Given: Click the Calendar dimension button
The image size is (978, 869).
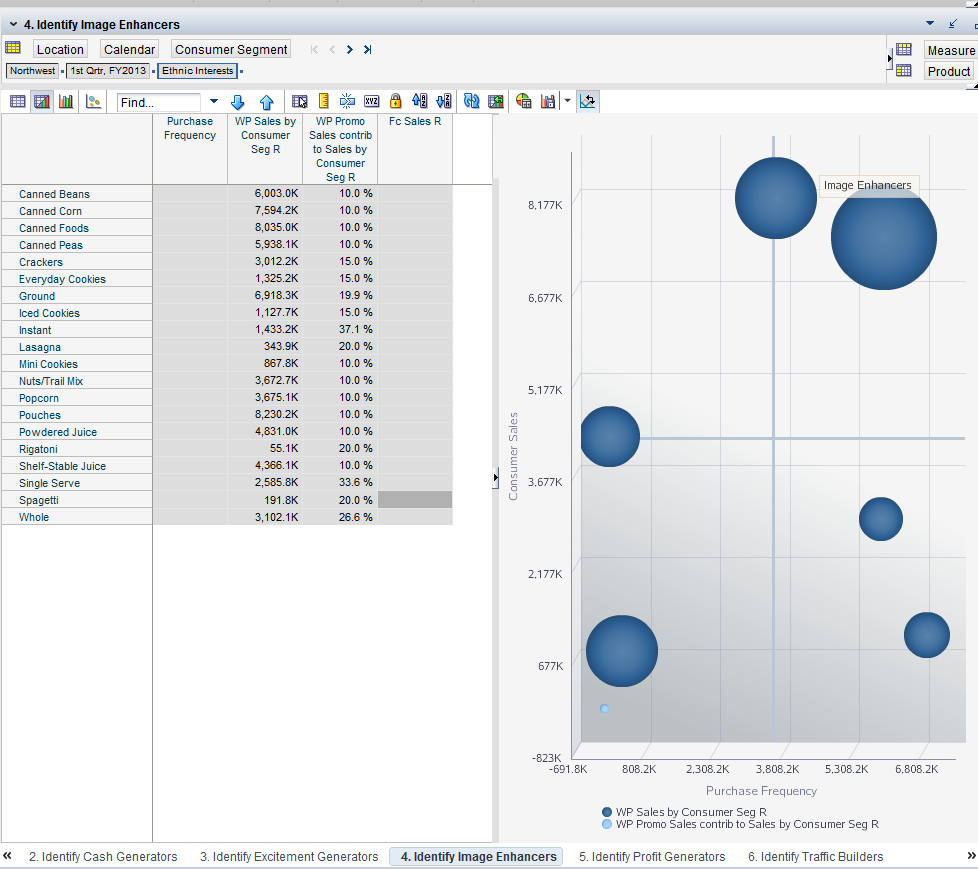Looking at the screenshot, I should point(129,49).
